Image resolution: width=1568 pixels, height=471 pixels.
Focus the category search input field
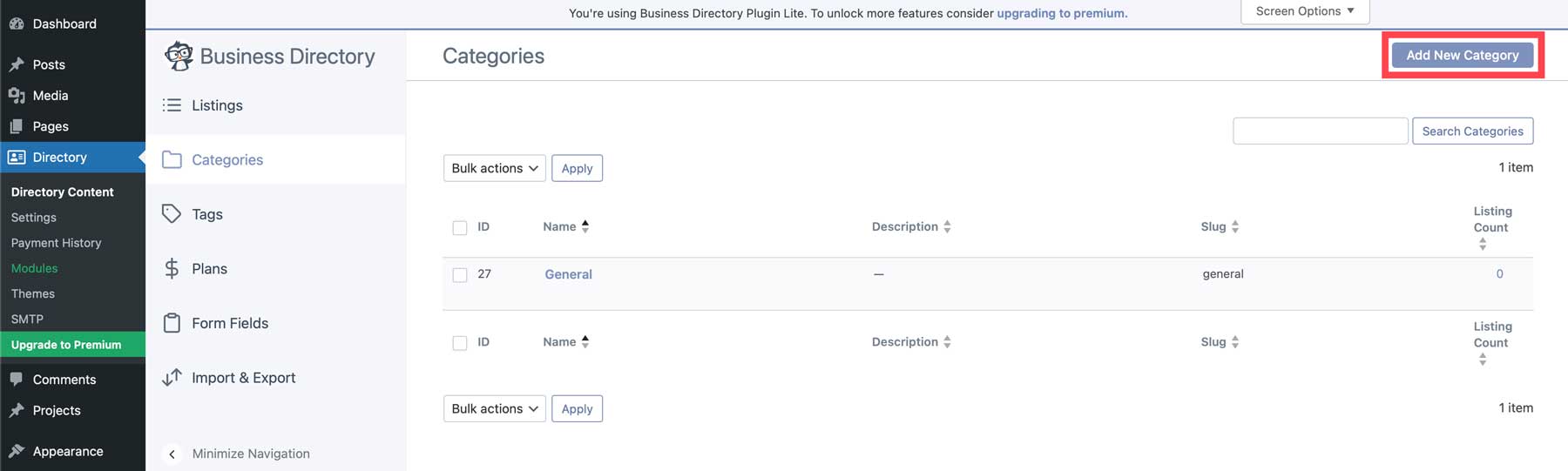[1321, 131]
